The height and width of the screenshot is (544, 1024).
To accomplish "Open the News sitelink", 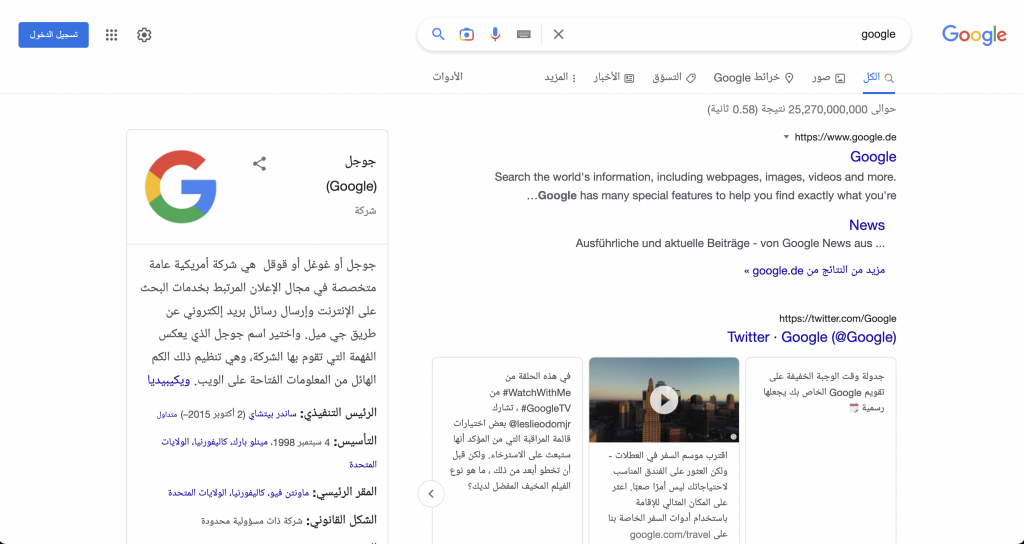I will (867, 225).
